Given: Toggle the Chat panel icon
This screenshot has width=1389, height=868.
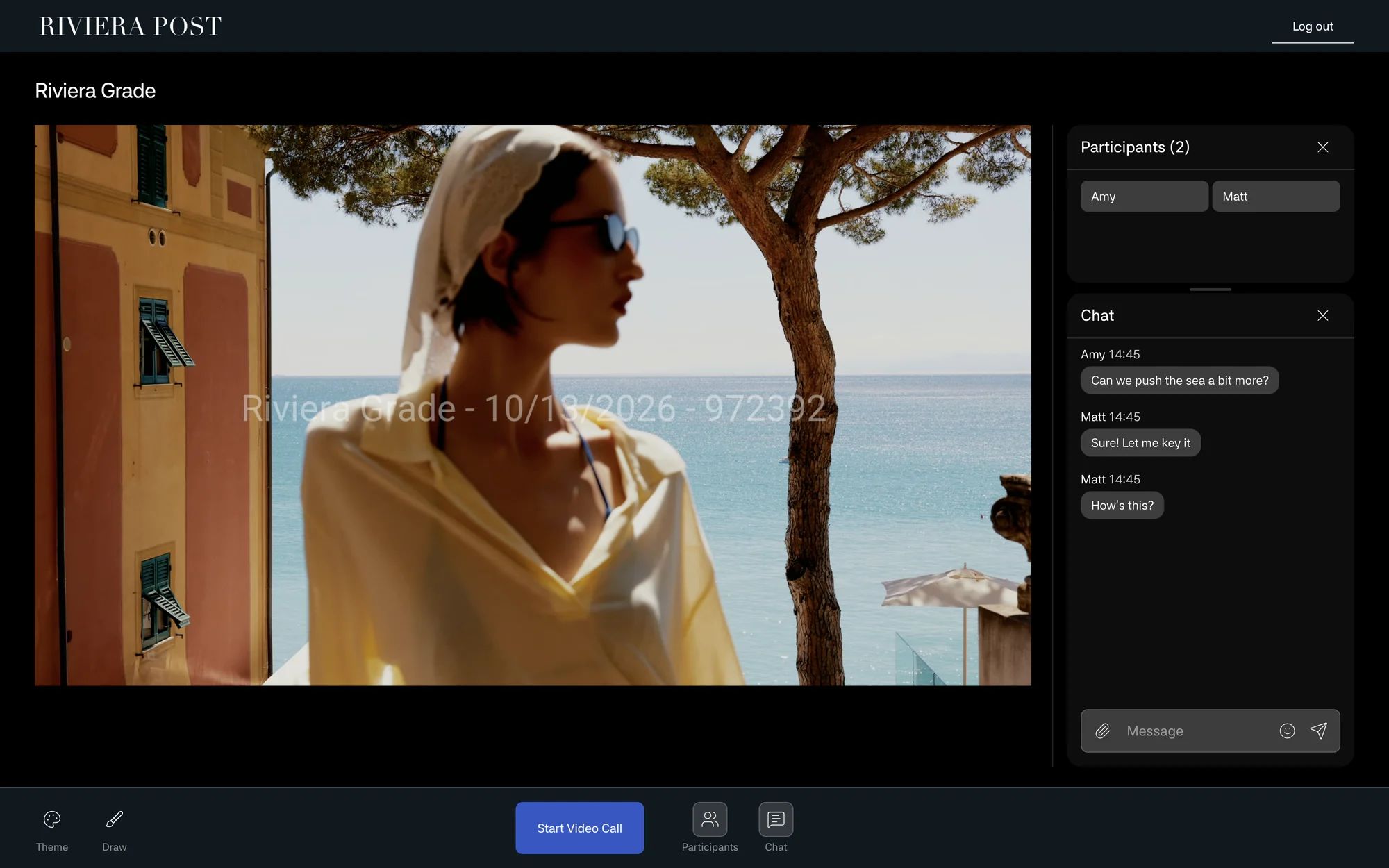Looking at the screenshot, I should pos(776,820).
